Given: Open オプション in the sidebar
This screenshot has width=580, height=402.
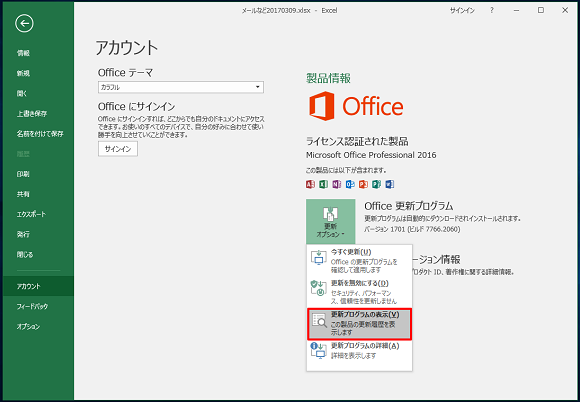Looking at the screenshot, I should (28, 327).
